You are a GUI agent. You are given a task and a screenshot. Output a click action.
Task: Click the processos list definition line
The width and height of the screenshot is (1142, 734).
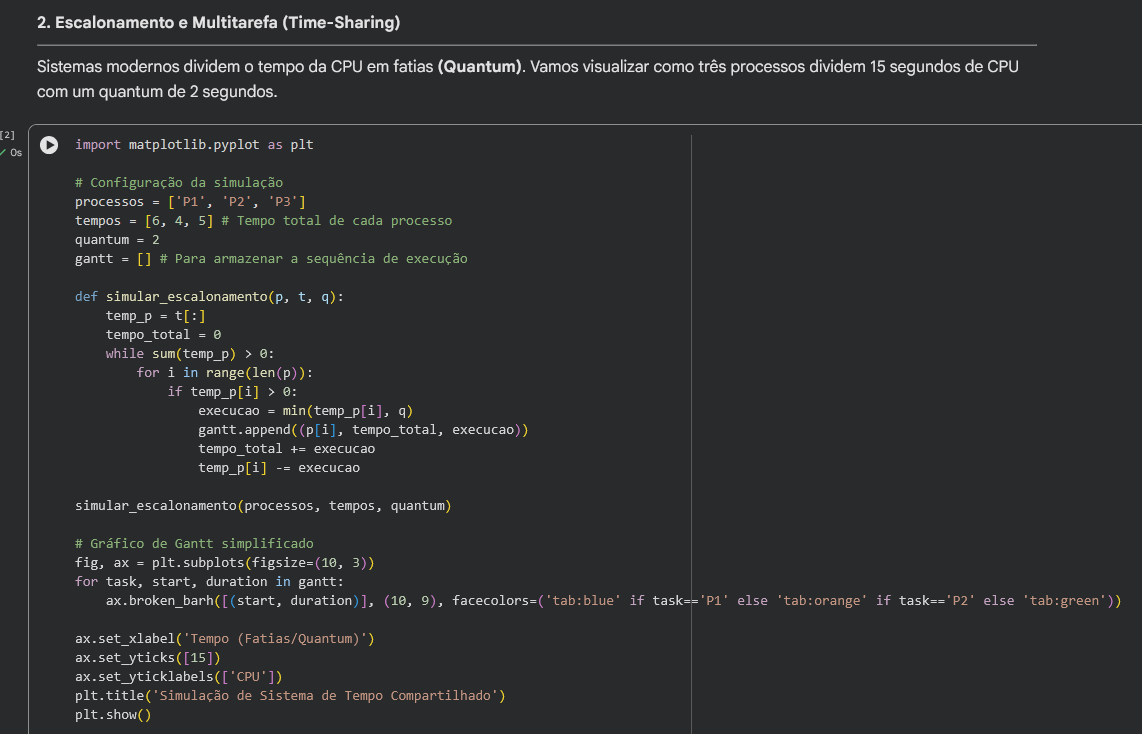[x=183, y=202]
